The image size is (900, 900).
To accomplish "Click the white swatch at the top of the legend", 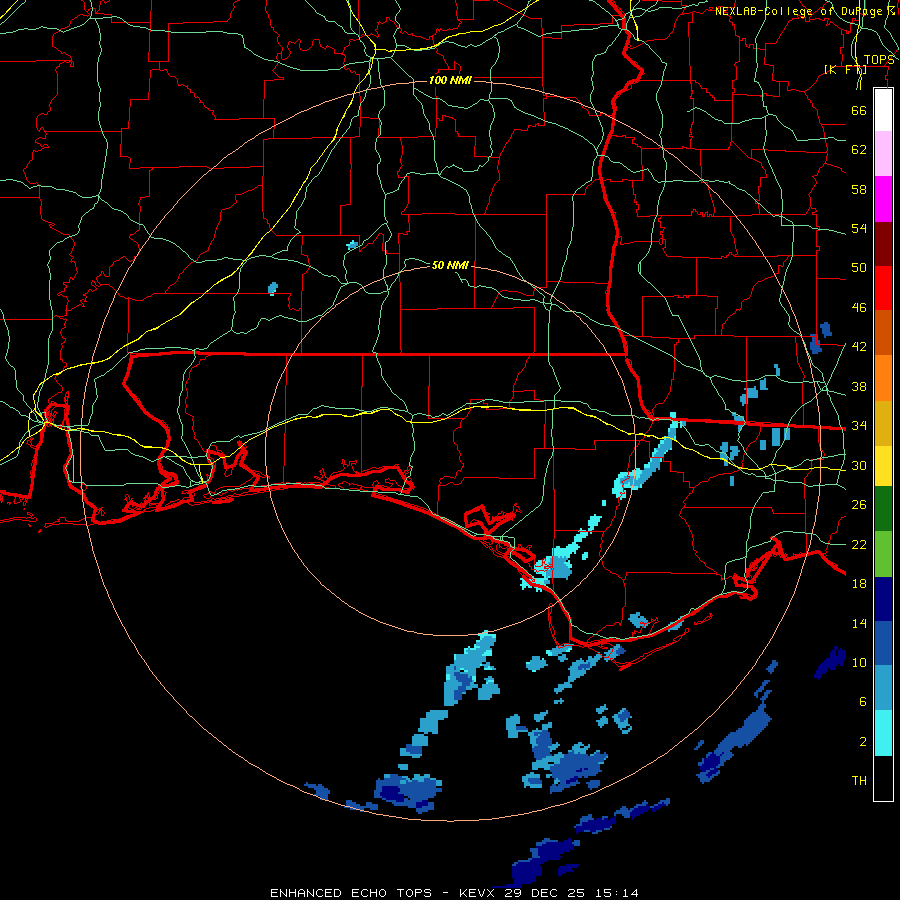I will [x=883, y=110].
